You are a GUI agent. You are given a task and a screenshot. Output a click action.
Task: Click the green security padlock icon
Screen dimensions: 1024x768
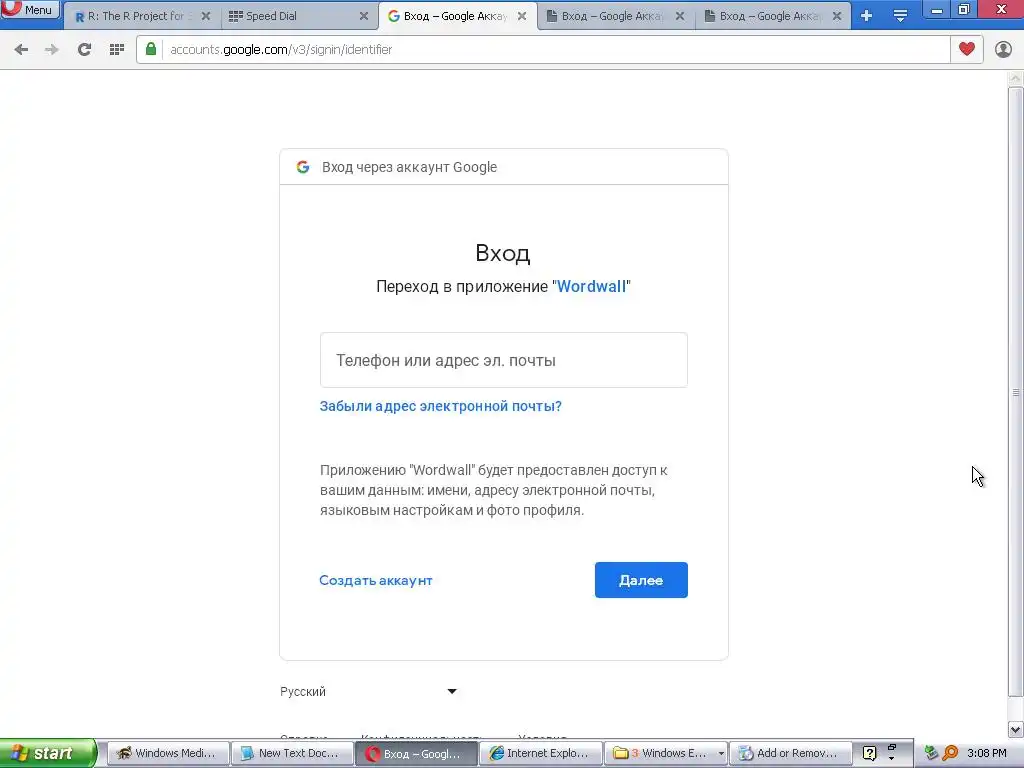[x=151, y=49]
